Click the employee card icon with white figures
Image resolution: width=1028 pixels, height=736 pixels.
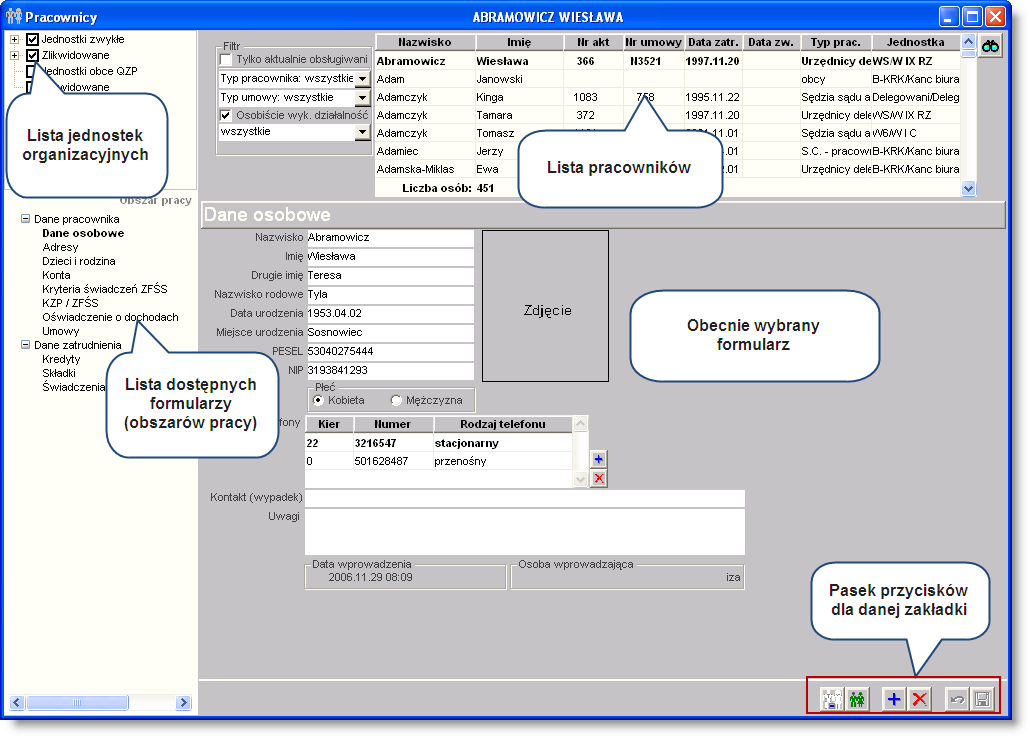[x=832, y=699]
